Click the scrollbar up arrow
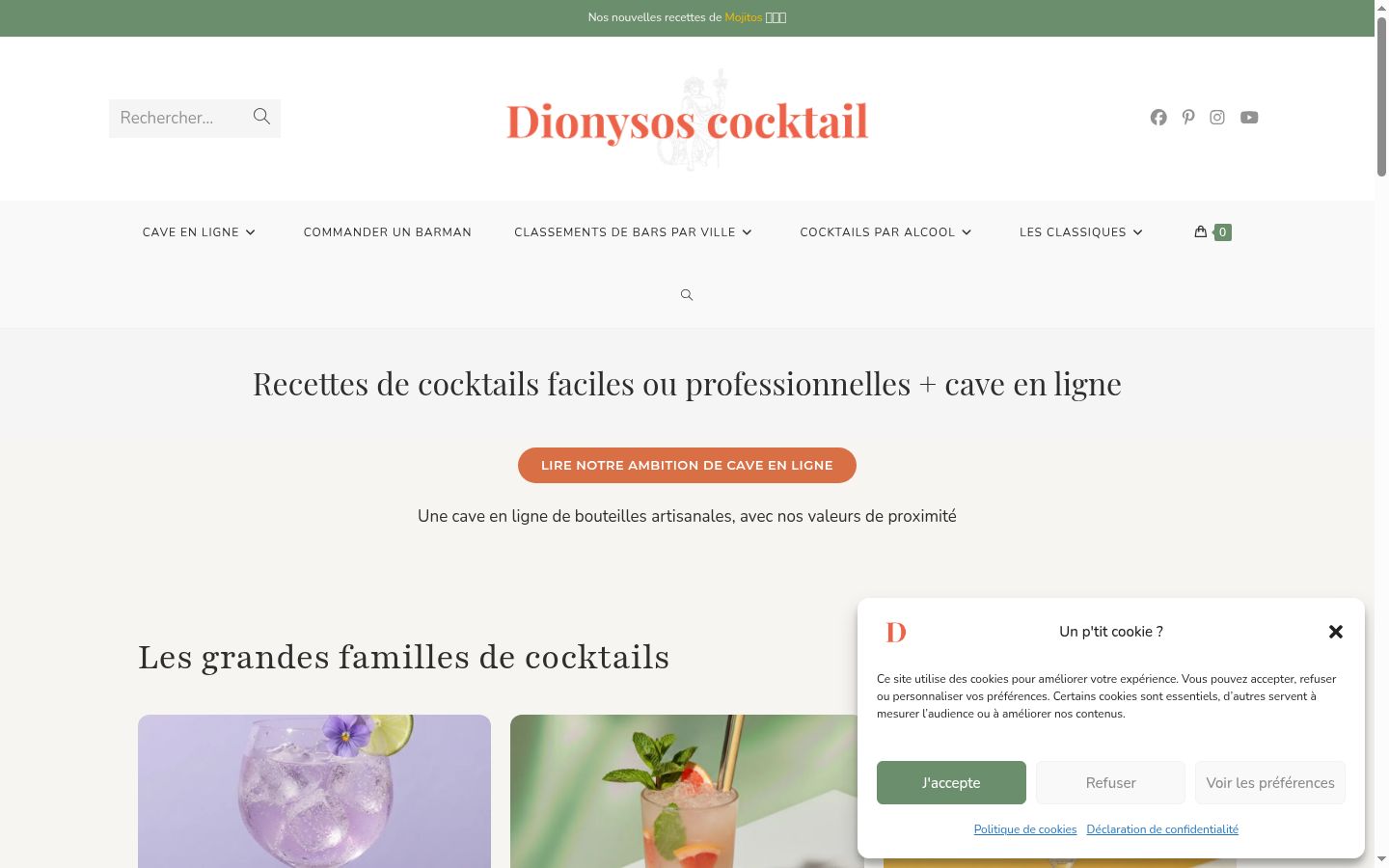The image size is (1389, 868). [x=1381, y=8]
